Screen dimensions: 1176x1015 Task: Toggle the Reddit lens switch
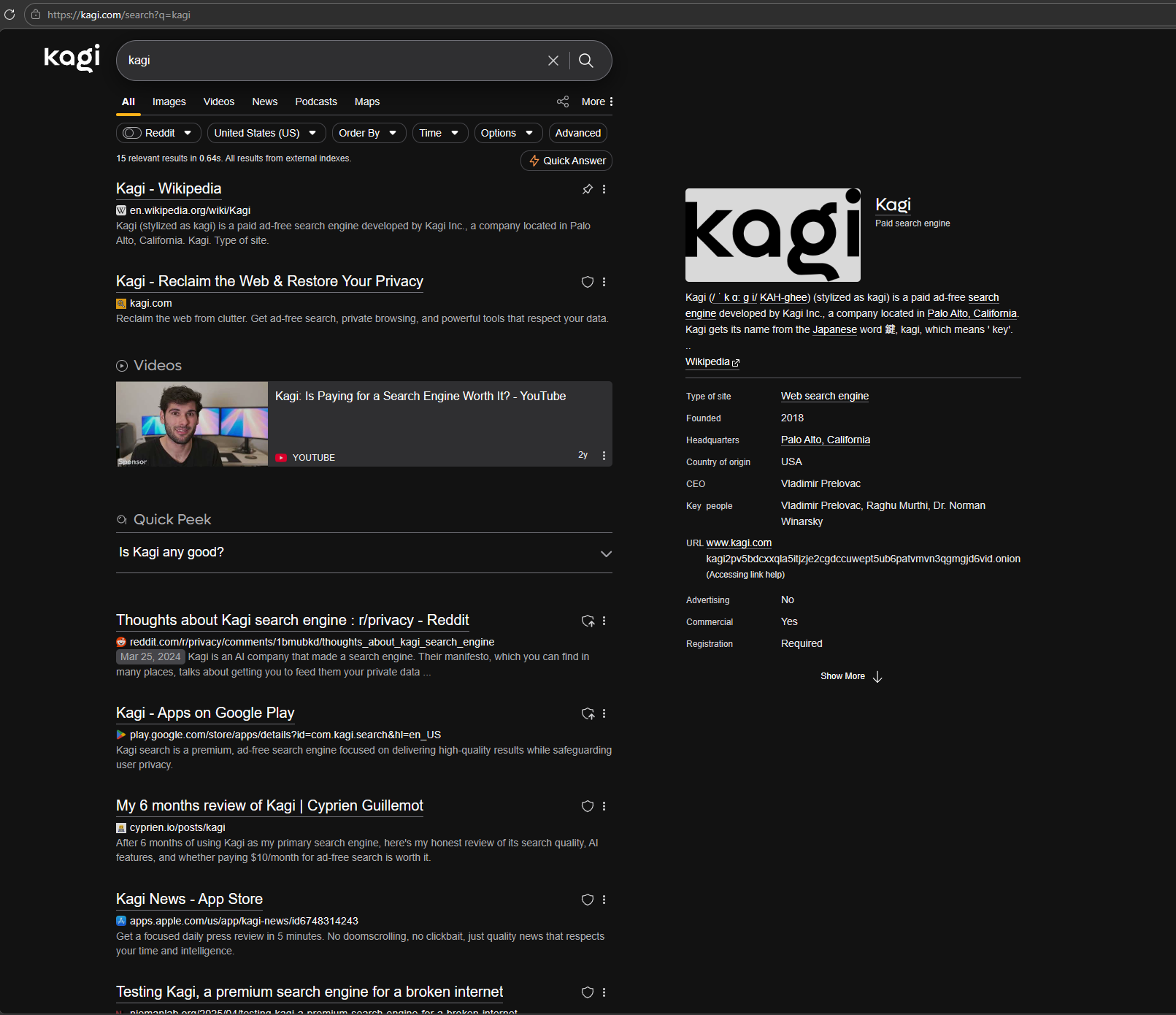(132, 133)
